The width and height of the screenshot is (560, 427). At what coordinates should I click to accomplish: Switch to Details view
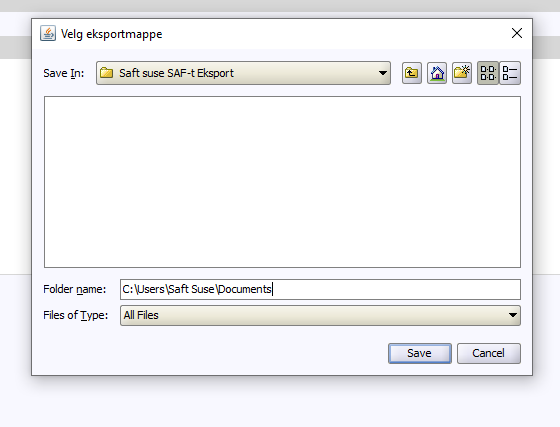pos(510,73)
